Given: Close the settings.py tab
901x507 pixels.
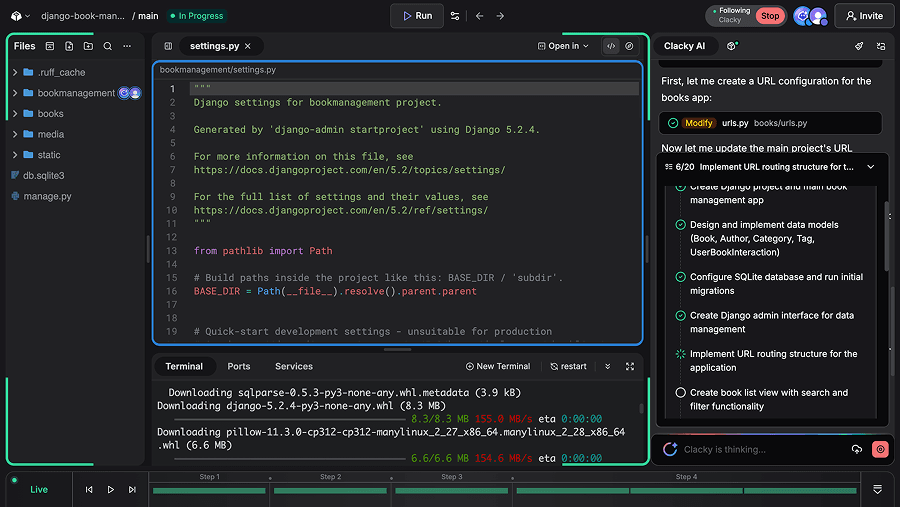Looking at the screenshot, I should pyautogui.click(x=248, y=46).
